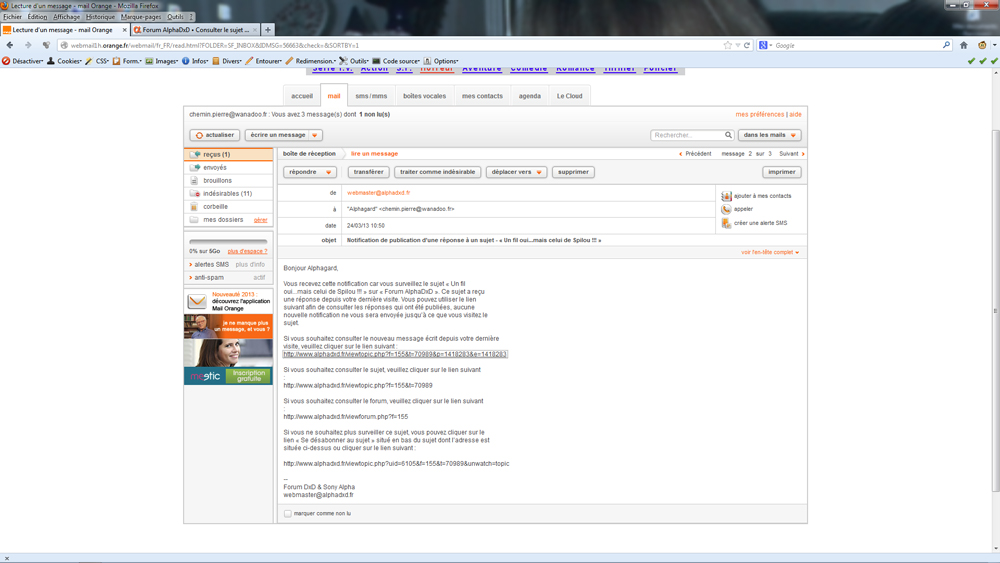Expand 'voir l'en-tête complet'
This screenshot has width=1000, height=563.
point(770,252)
